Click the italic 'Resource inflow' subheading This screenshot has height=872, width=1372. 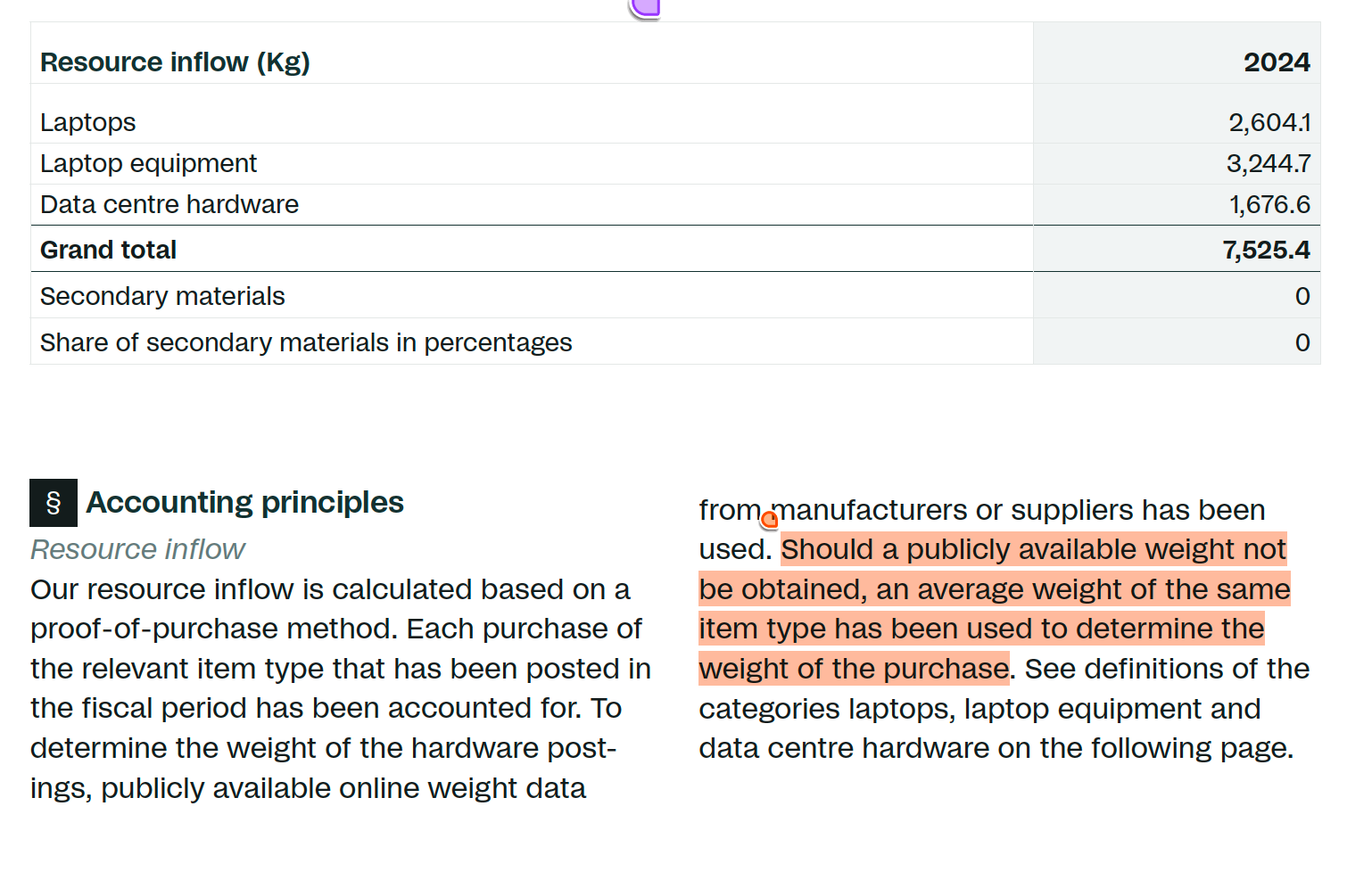click(x=137, y=549)
